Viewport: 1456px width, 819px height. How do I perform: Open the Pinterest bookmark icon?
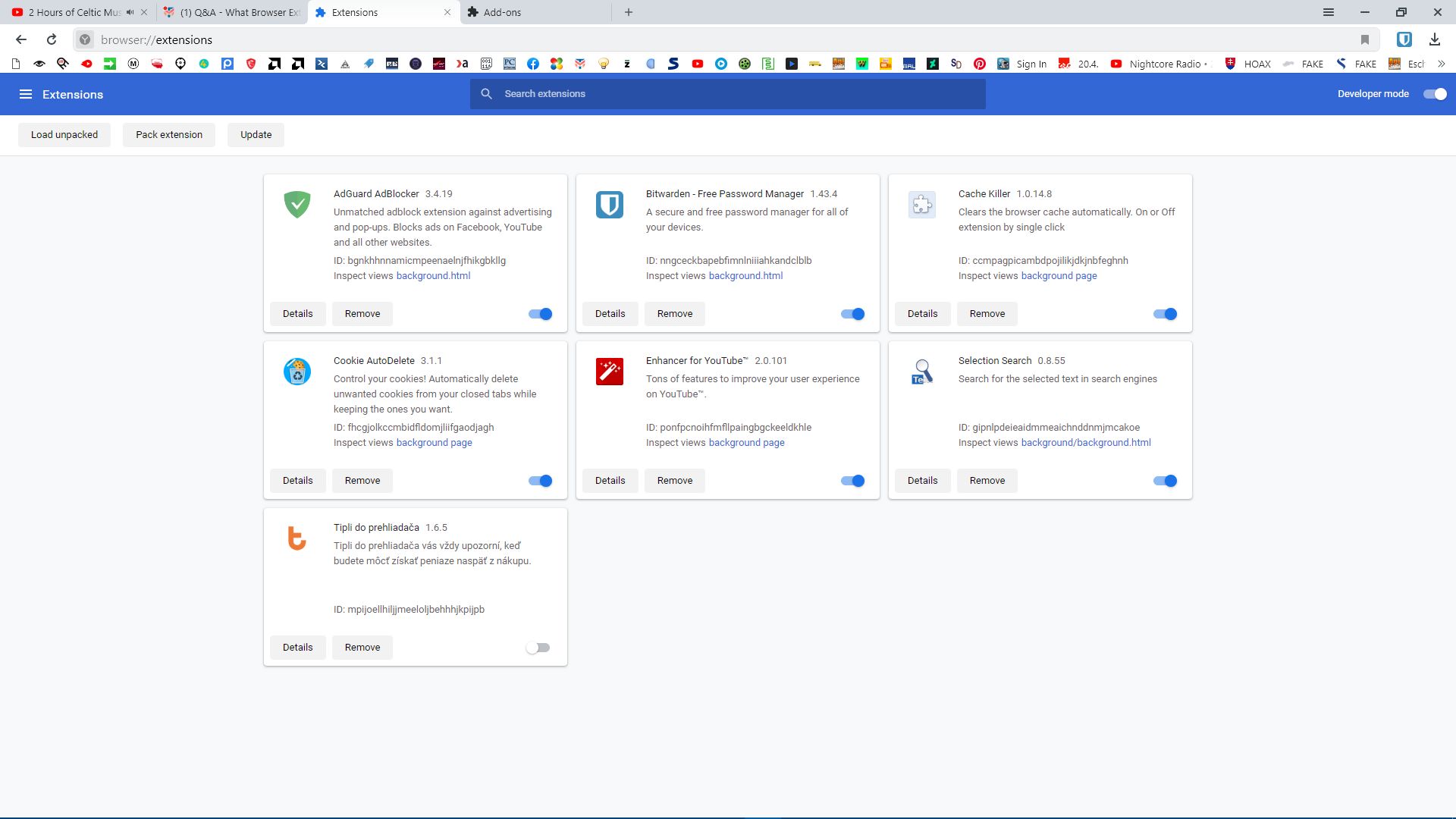pos(980,64)
